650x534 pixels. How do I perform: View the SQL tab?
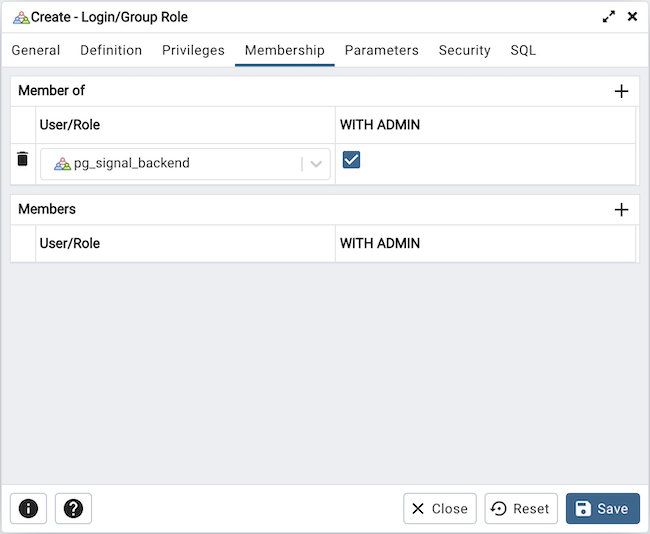[523, 50]
